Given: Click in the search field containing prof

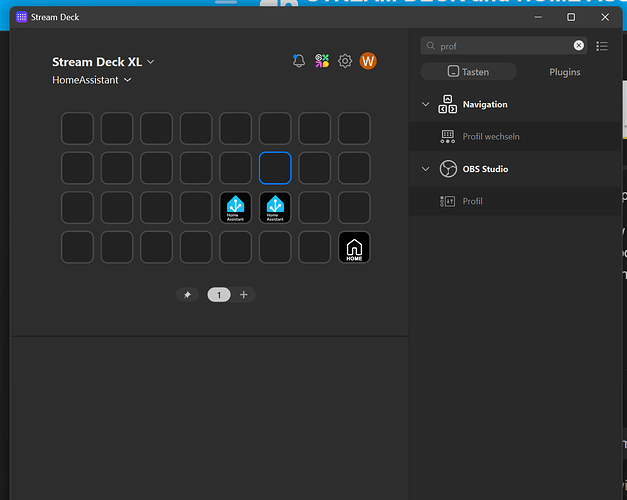Looking at the screenshot, I should point(504,46).
